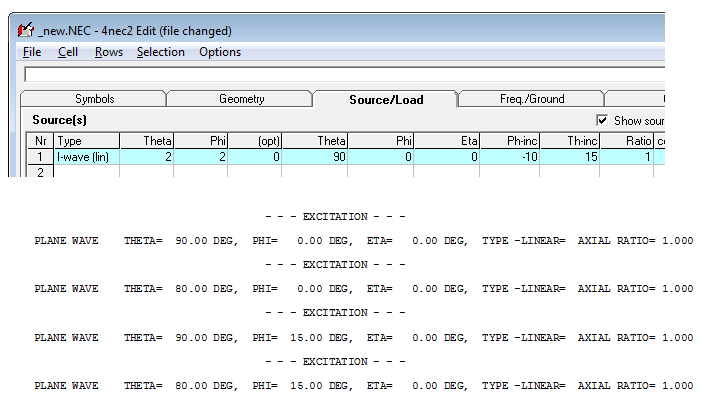Image resolution: width=702 pixels, height=400 pixels.
Task: Open the File menu
Action: click(32, 52)
